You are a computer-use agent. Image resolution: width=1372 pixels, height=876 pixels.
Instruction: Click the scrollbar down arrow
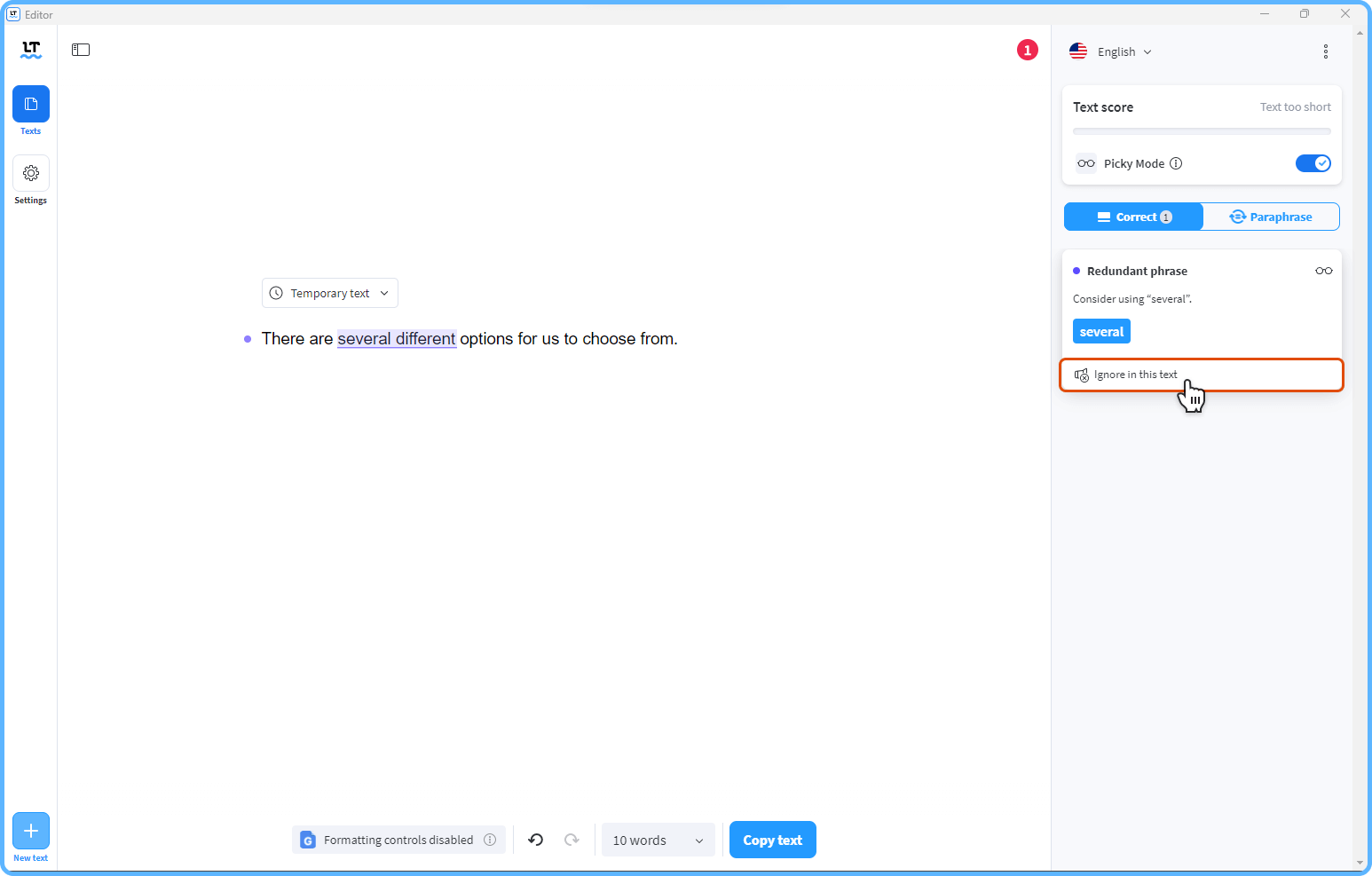1360,863
